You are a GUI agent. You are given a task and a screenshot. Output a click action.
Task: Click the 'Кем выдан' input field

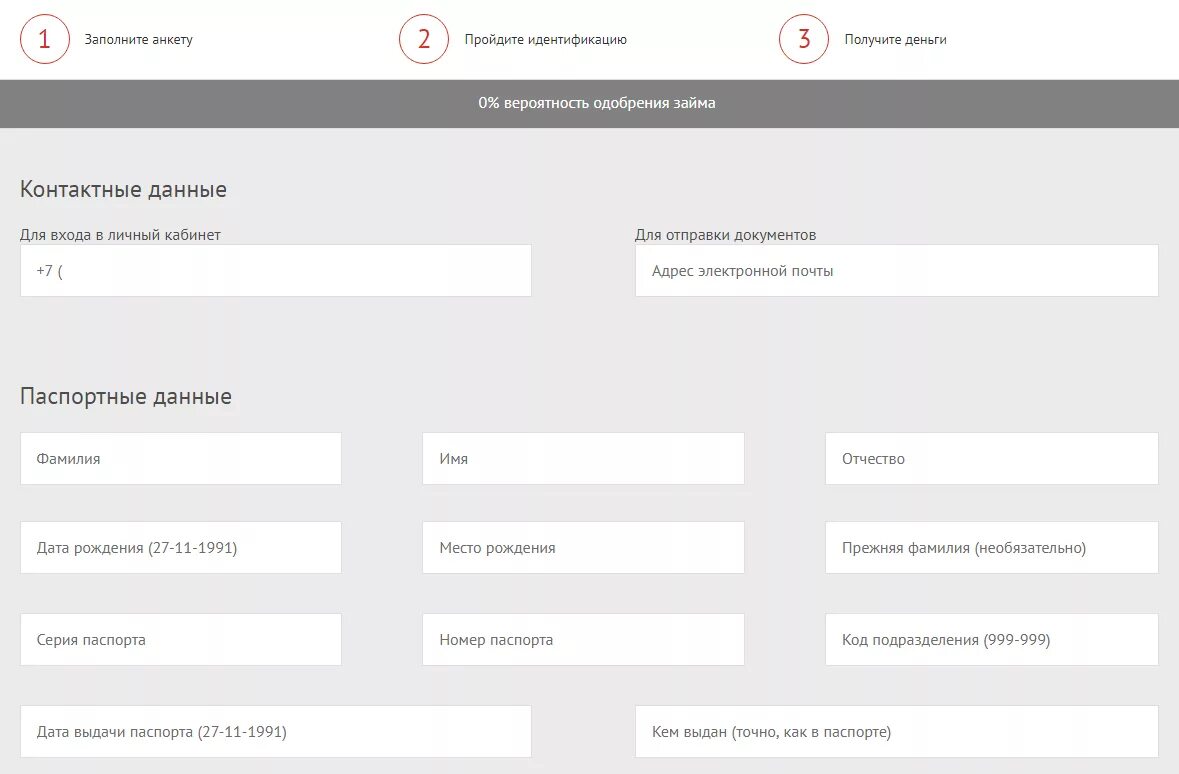click(x=896, y=732)
